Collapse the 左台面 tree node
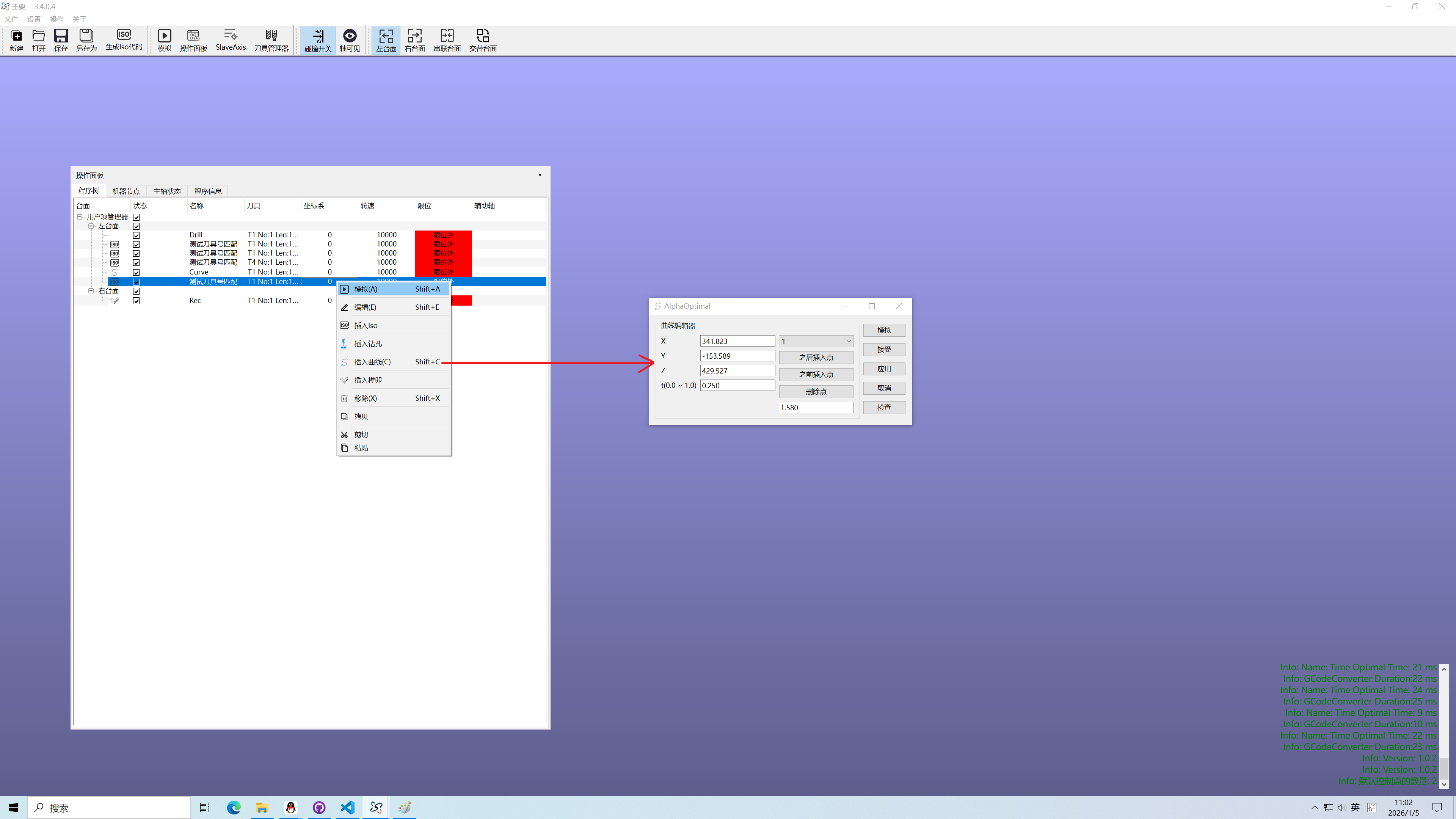Viewport: 1456px width, 819px height. 91,226
